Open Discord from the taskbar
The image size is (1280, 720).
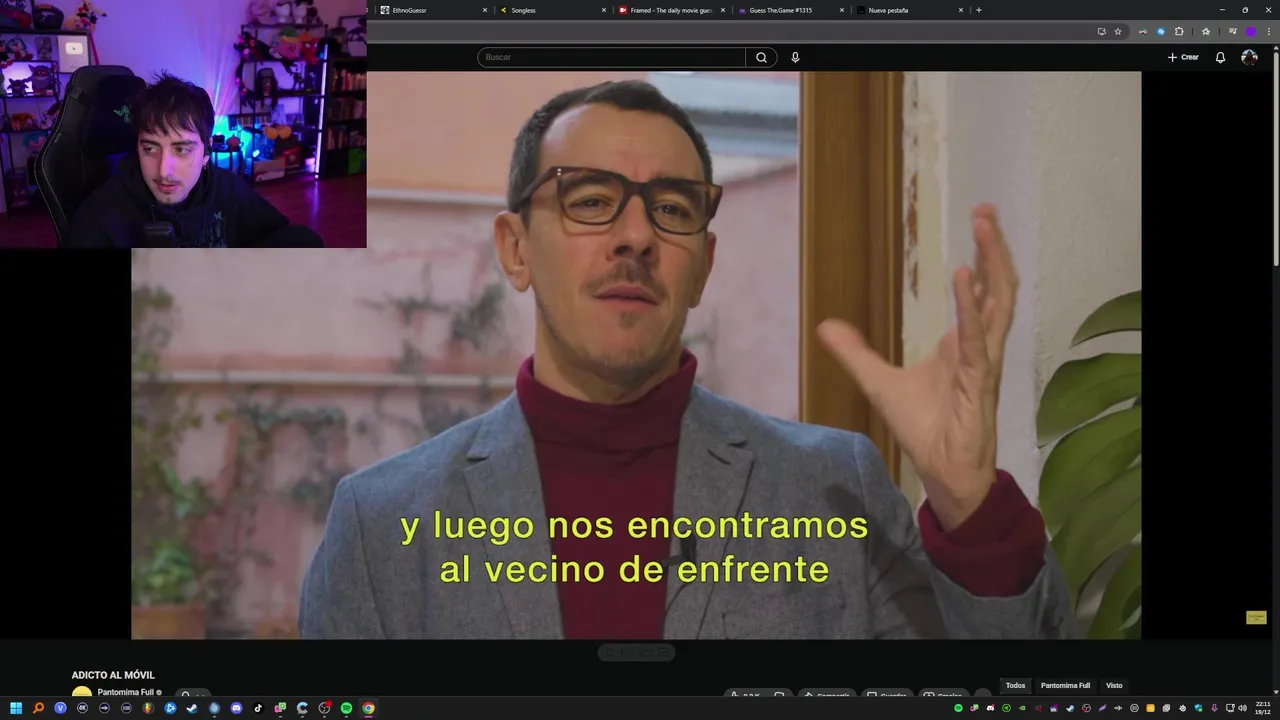[236, 708]
